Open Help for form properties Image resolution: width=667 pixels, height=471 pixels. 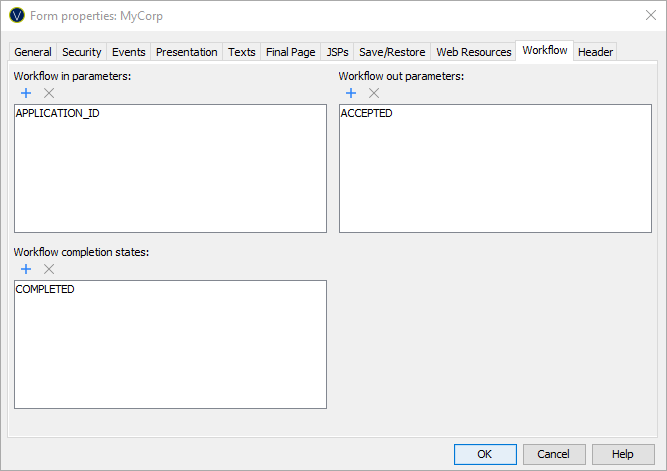[x=623, y=454]
